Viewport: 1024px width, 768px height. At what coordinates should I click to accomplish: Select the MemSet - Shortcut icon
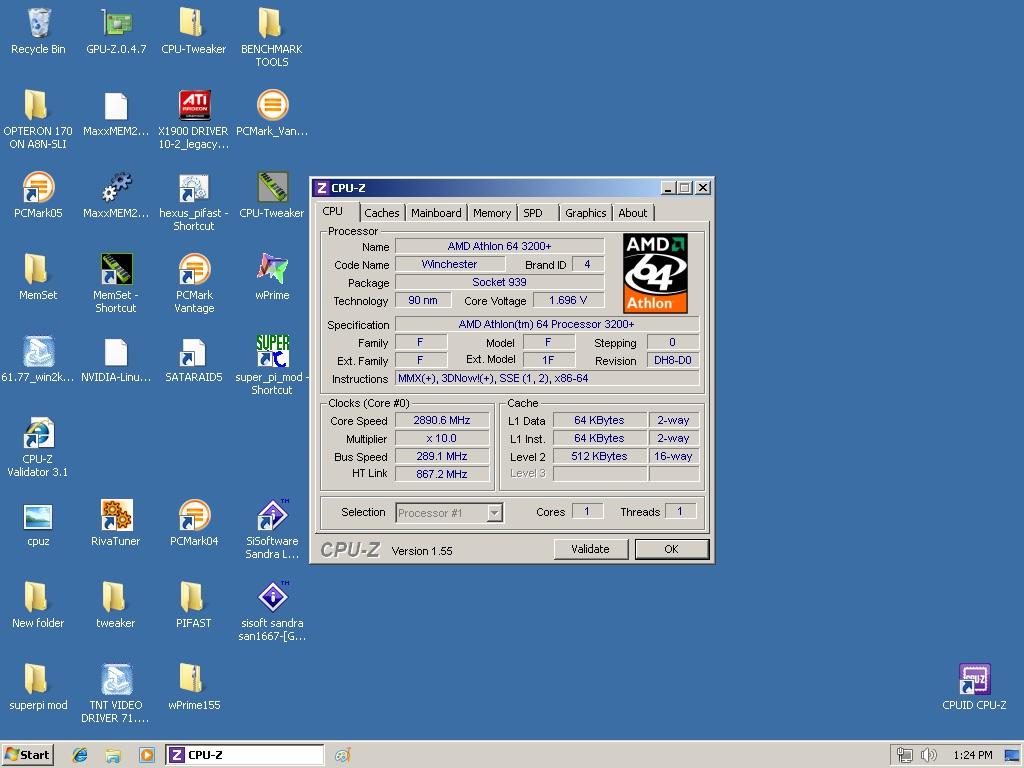(x=116, y=270)
